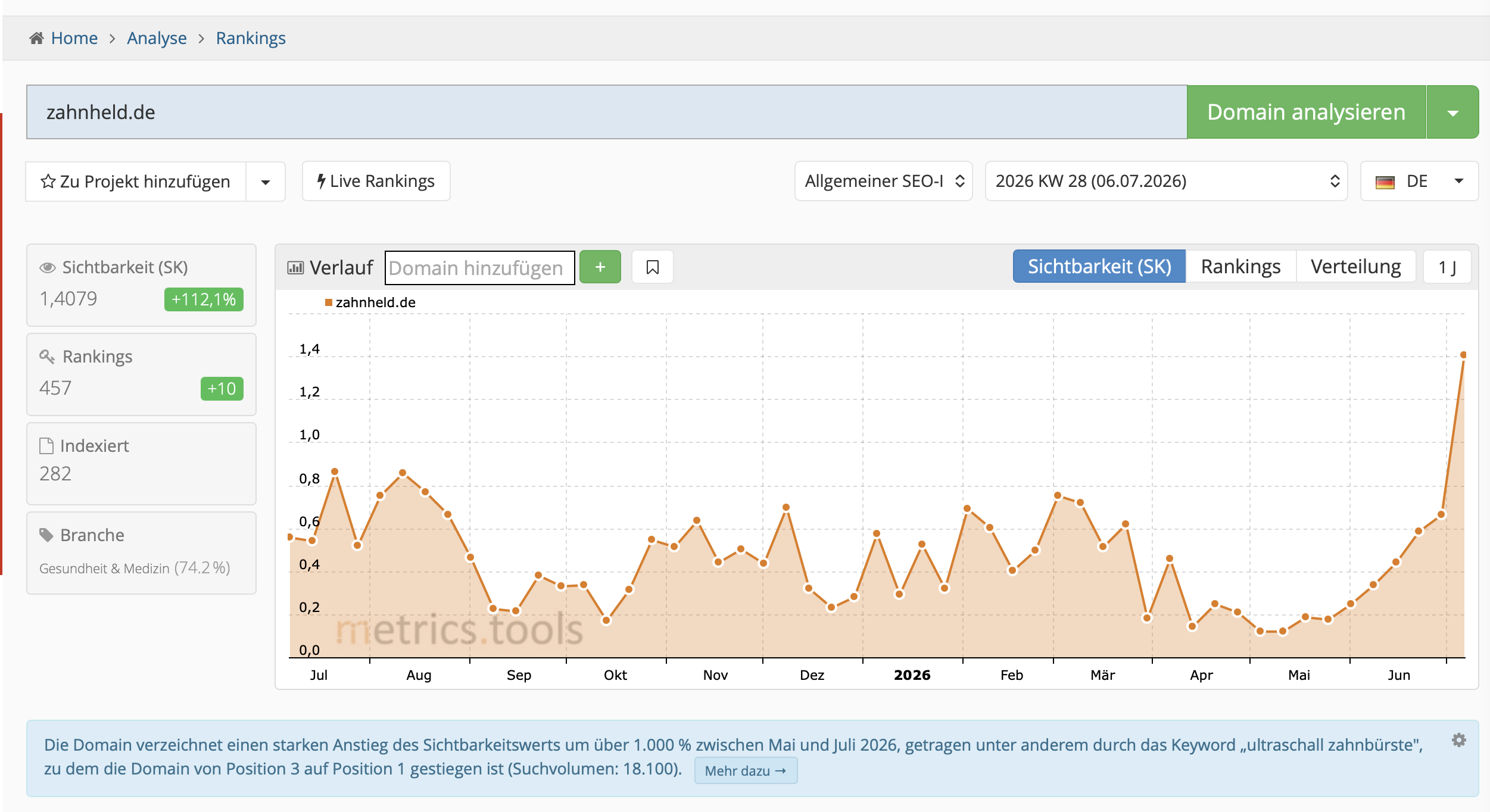Click the gear icon in info box

[1458, 740]
